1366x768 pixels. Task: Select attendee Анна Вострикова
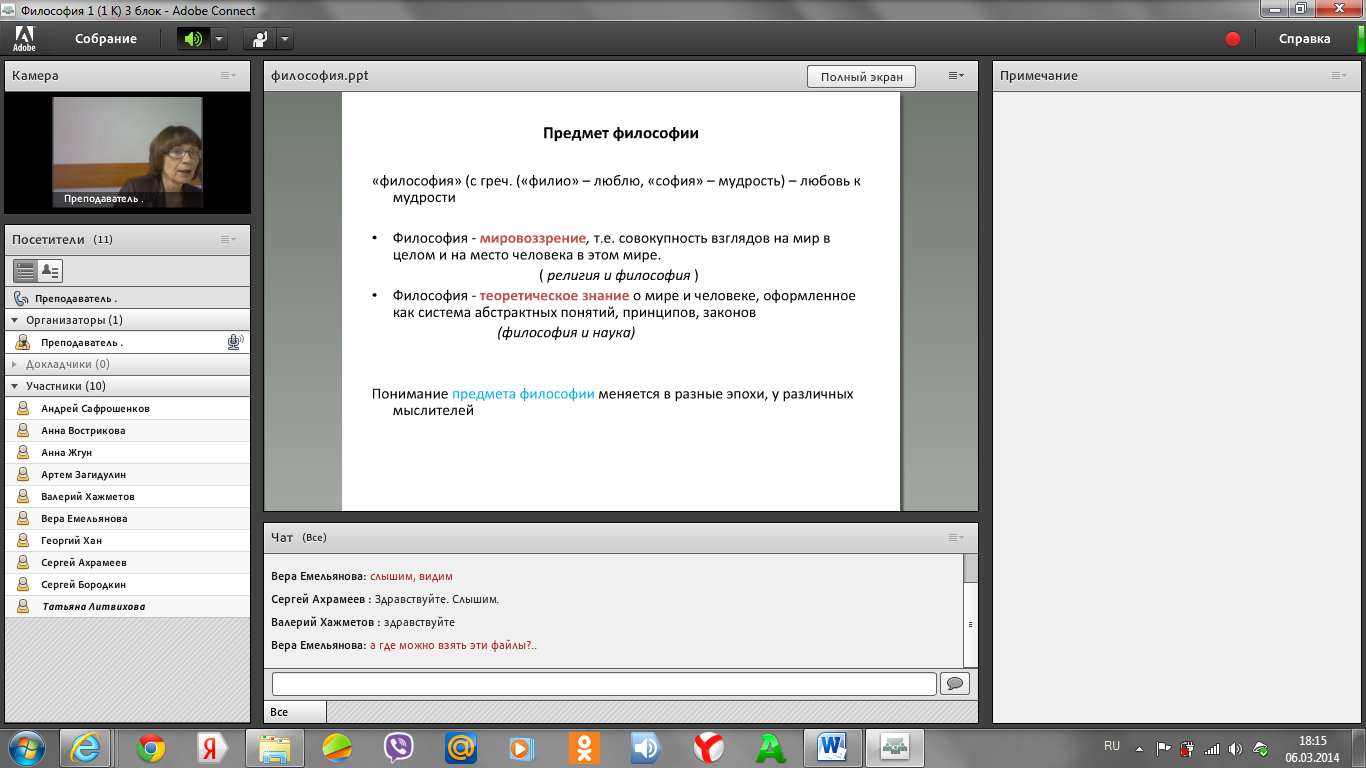click(127, 430)
